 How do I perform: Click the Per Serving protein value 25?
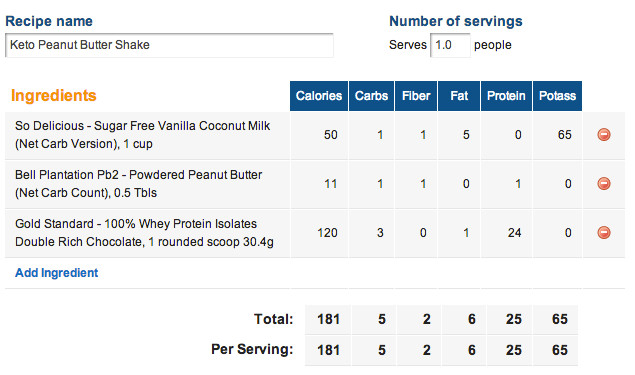514,350
